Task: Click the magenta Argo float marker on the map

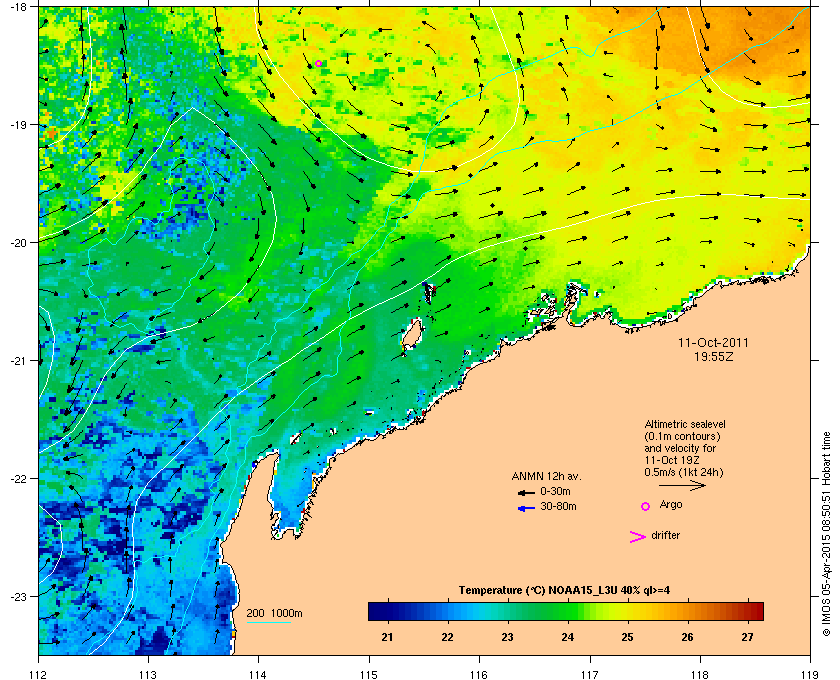Action: tap(318, 63)
